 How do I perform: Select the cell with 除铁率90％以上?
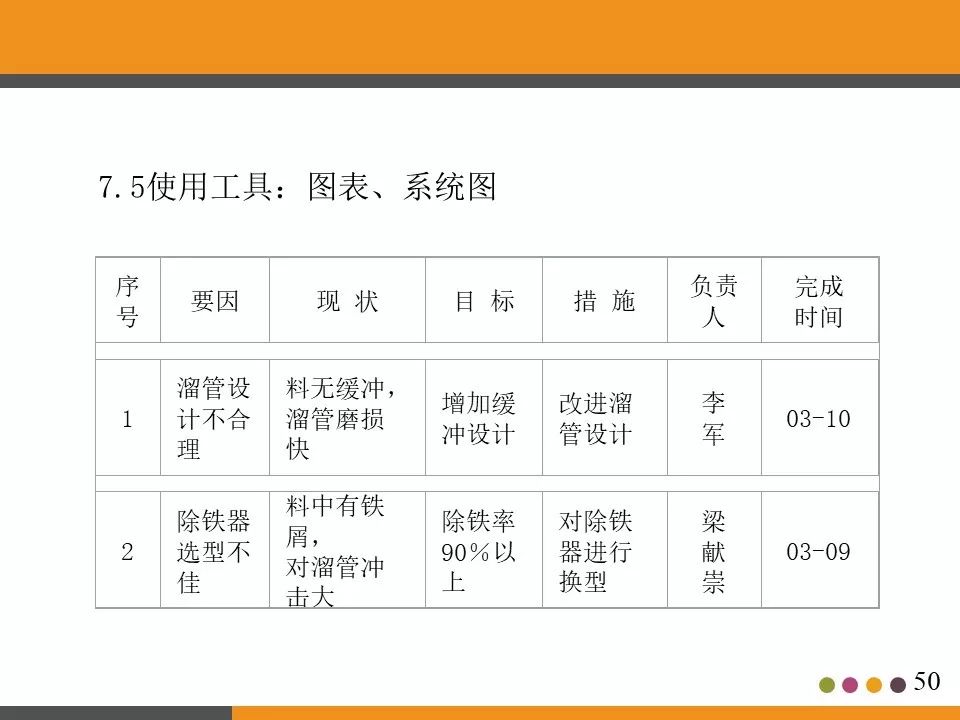click(x=484, y=551)
